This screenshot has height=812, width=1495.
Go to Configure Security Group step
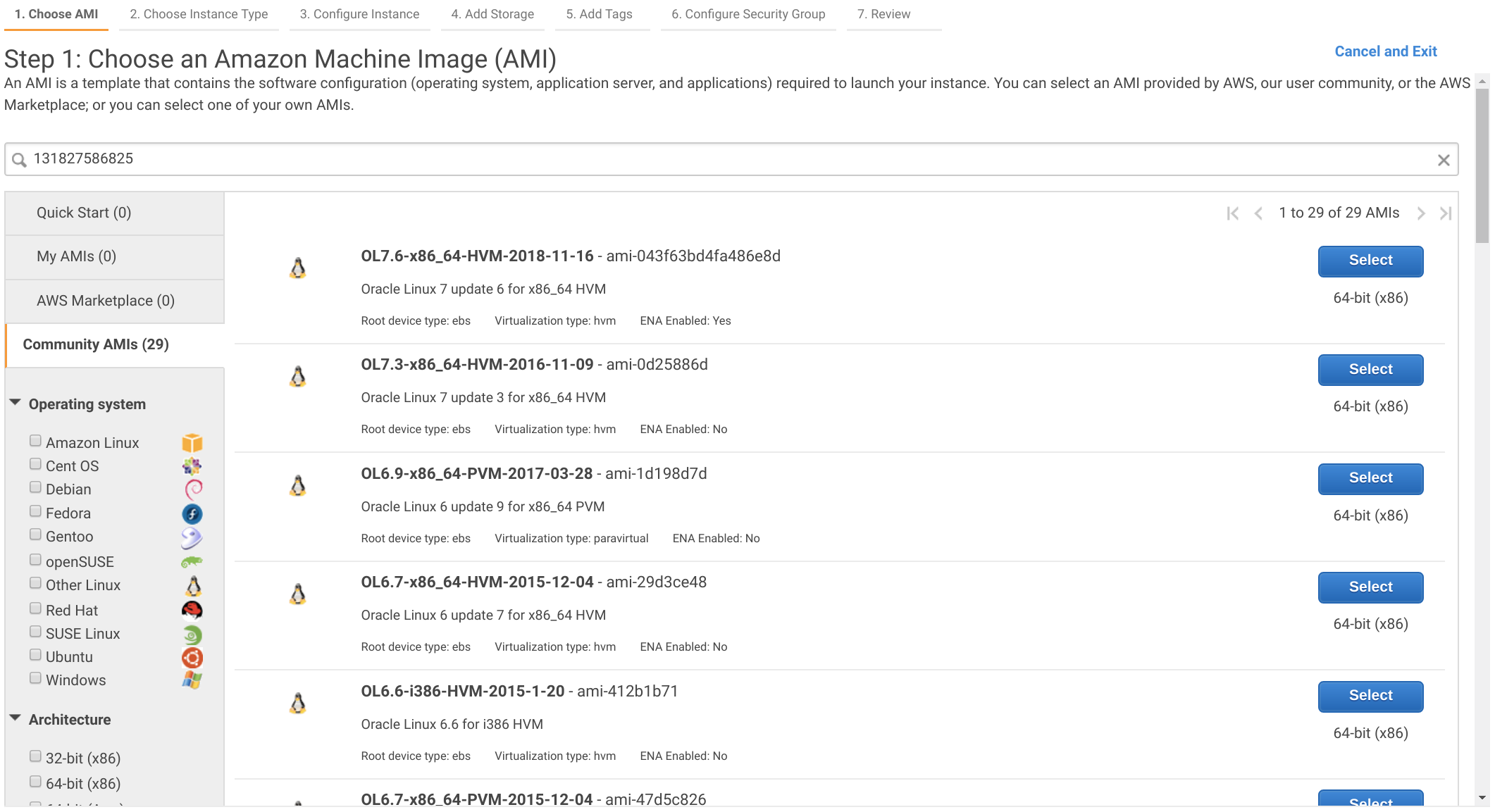[748, 14]
